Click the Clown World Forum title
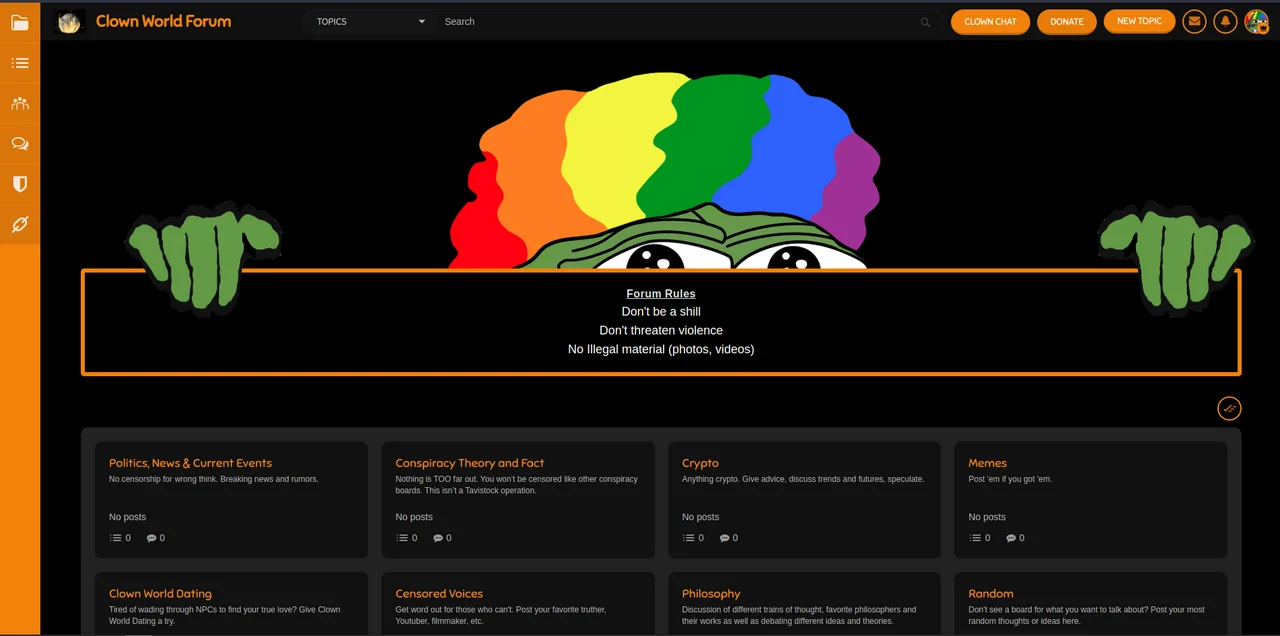Viewport: 1280px width, 636px height. coord(163,21)
